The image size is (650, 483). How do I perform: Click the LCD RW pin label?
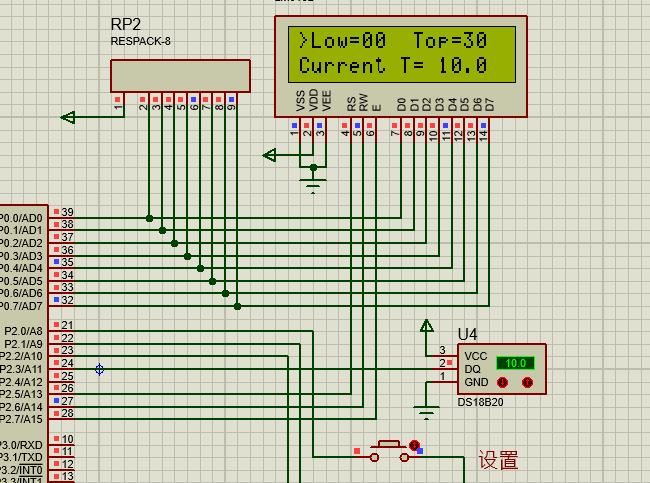pos(363,102)
